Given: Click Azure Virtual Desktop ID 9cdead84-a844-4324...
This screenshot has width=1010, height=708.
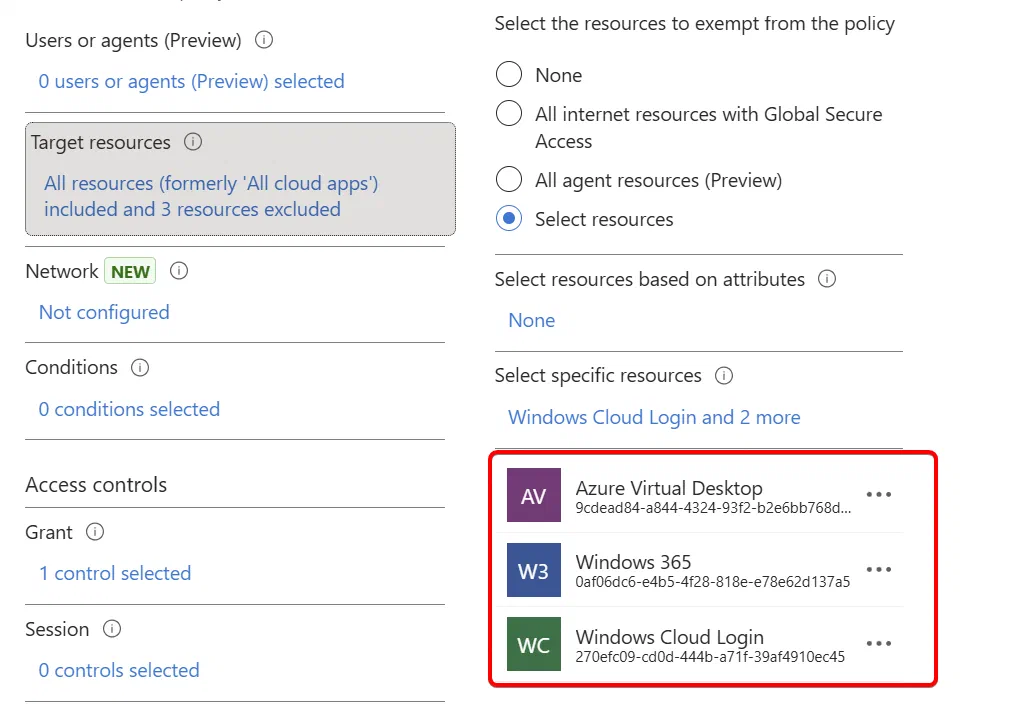Looking at the screenshot, I should tap(713, 508).
